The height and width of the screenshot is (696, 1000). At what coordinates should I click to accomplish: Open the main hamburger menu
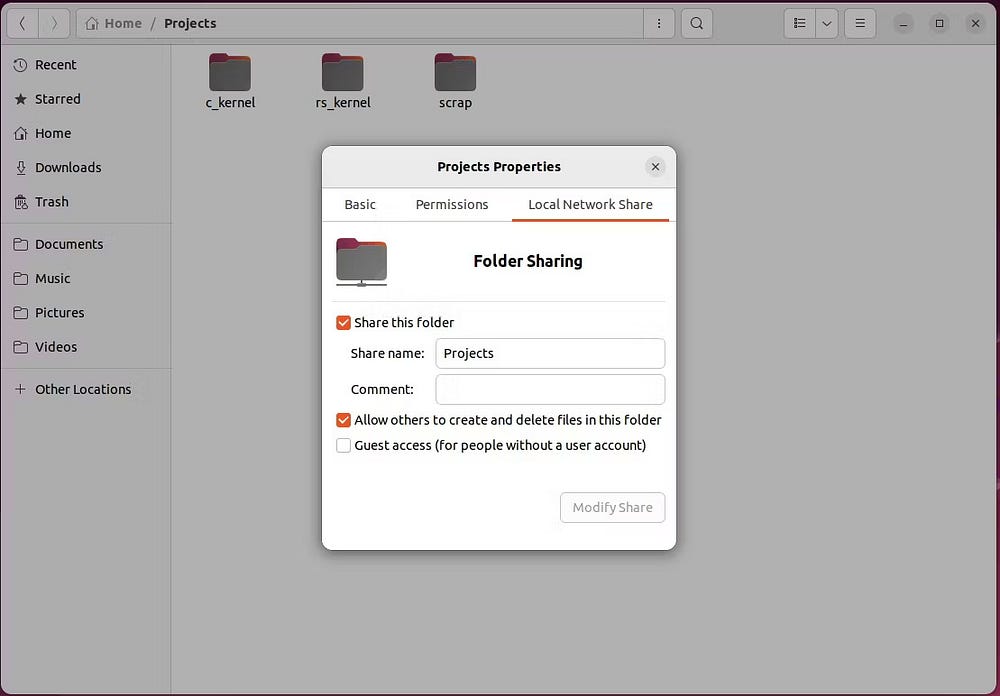click(859, 22)
